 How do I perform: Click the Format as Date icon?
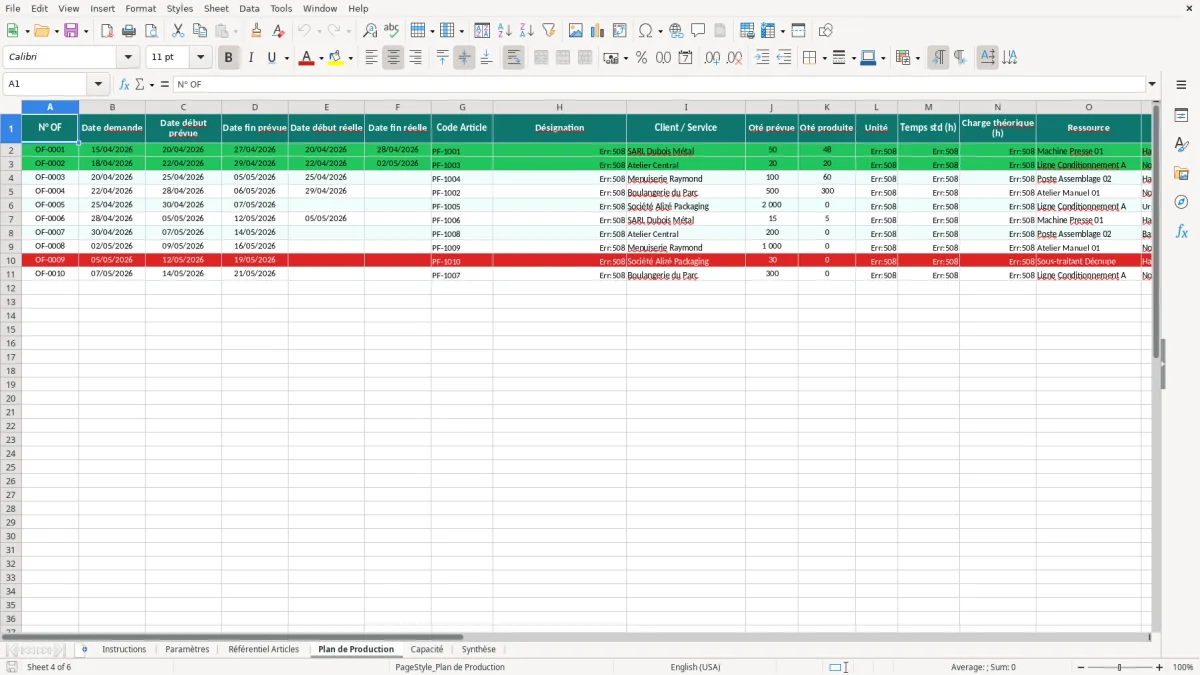[x=685, y=58]
